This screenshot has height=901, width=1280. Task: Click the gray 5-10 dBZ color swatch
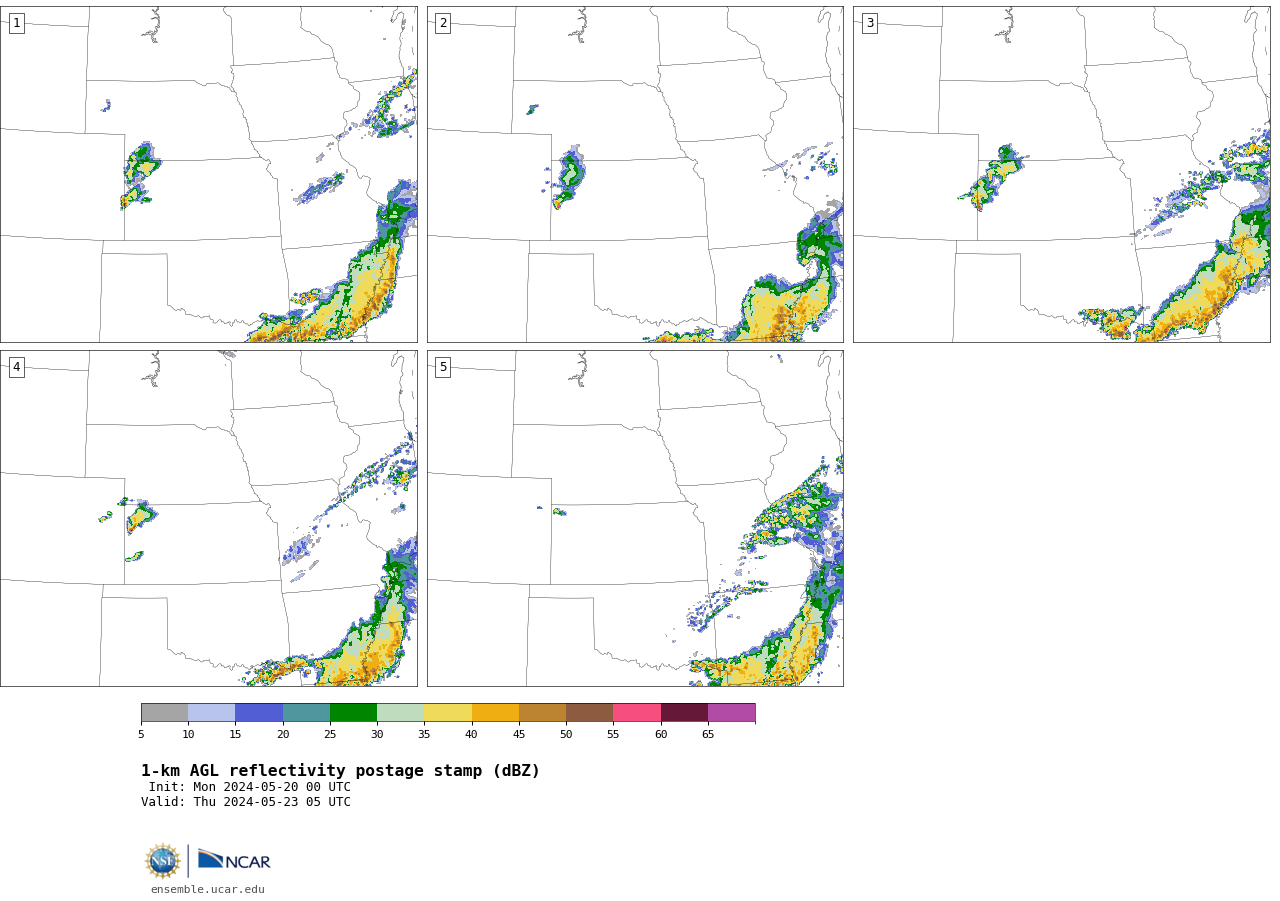point(164,713)
